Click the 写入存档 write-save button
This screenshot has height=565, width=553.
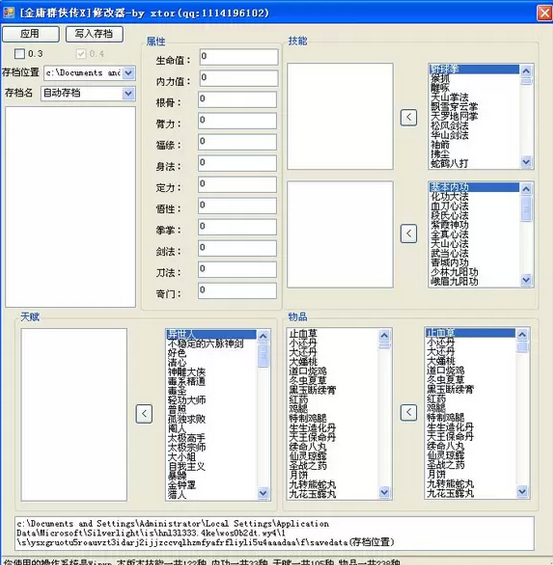point(94,34)
